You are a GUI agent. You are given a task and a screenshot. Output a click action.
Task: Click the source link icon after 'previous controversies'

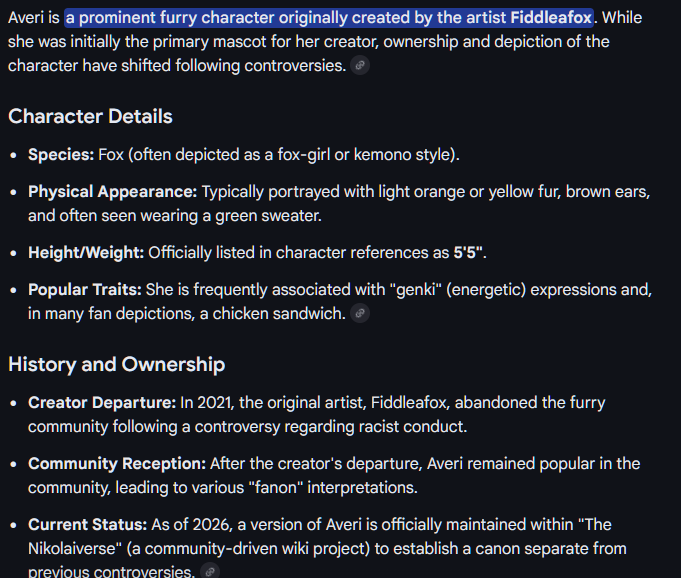(209, 572)
